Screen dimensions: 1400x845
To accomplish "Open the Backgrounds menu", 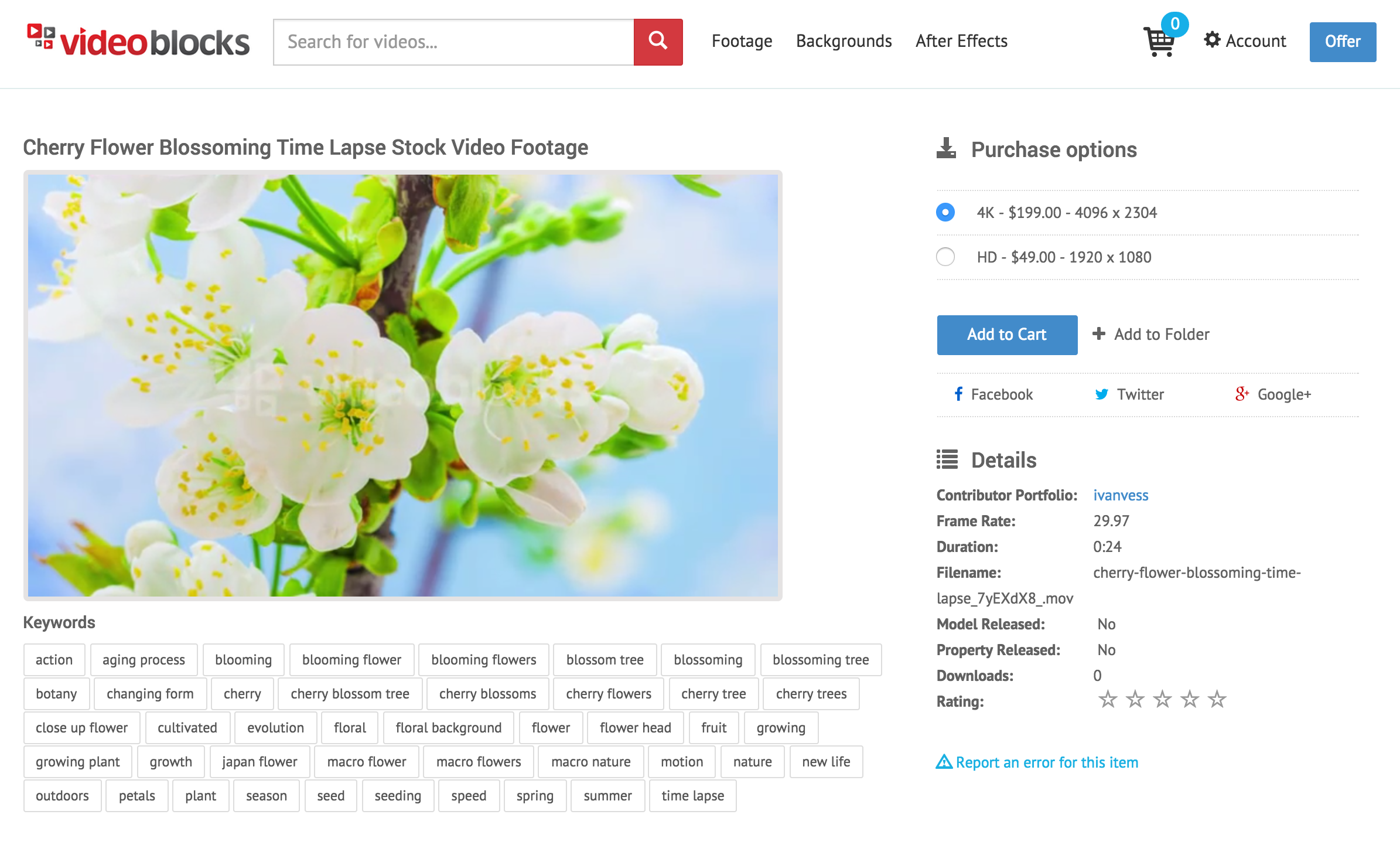I will 844,41.
